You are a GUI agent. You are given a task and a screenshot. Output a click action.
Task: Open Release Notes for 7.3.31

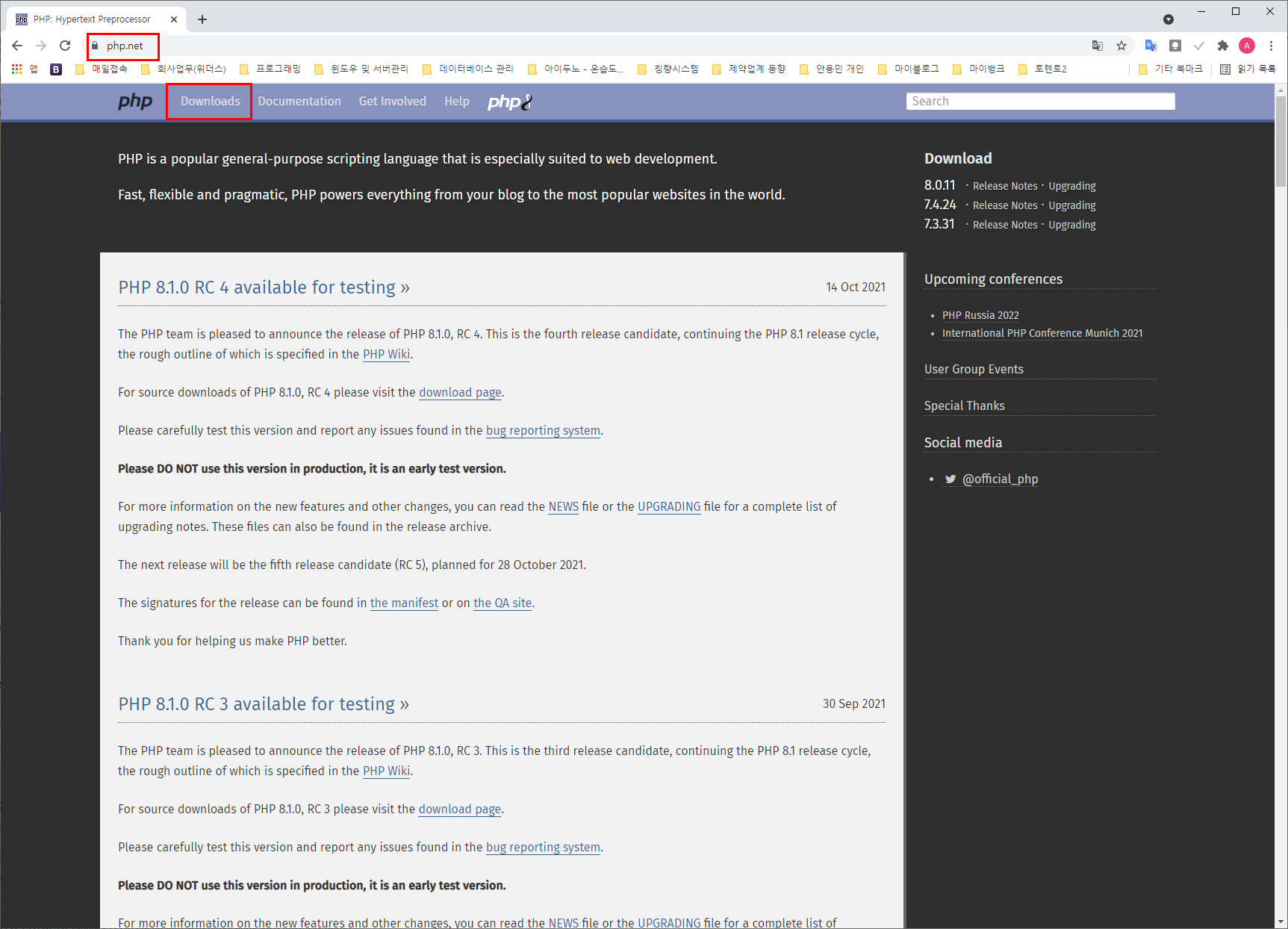coord(1005,225)
